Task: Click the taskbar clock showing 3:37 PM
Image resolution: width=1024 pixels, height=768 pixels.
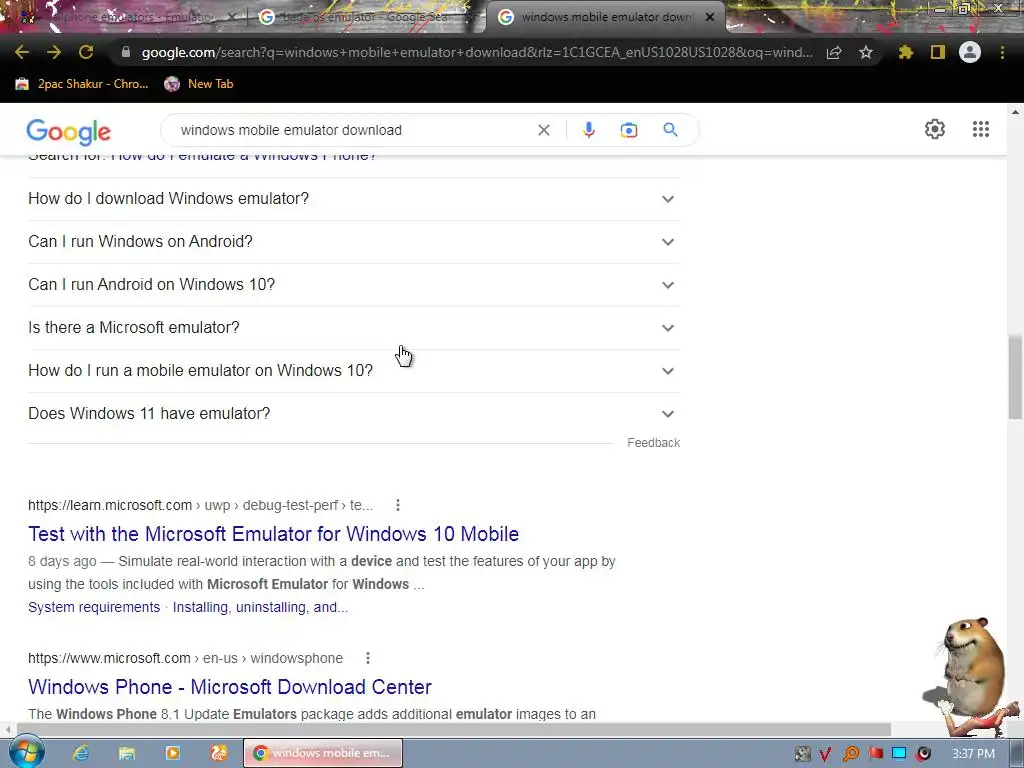Action: pos(973,754)
